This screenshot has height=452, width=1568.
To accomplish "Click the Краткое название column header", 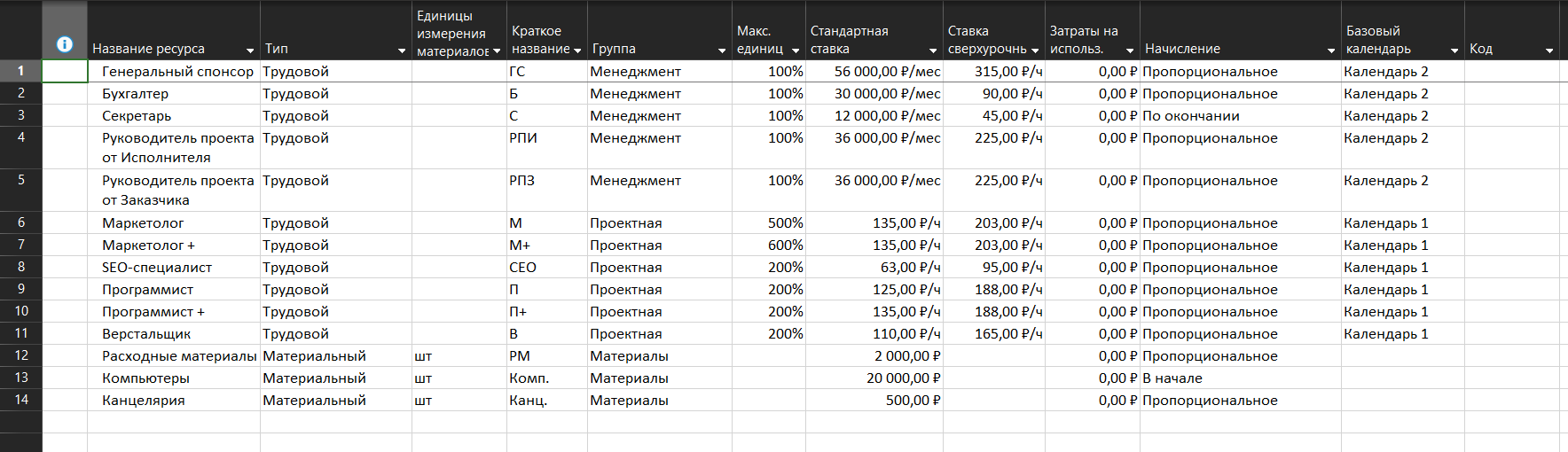I will coord(539,40).
